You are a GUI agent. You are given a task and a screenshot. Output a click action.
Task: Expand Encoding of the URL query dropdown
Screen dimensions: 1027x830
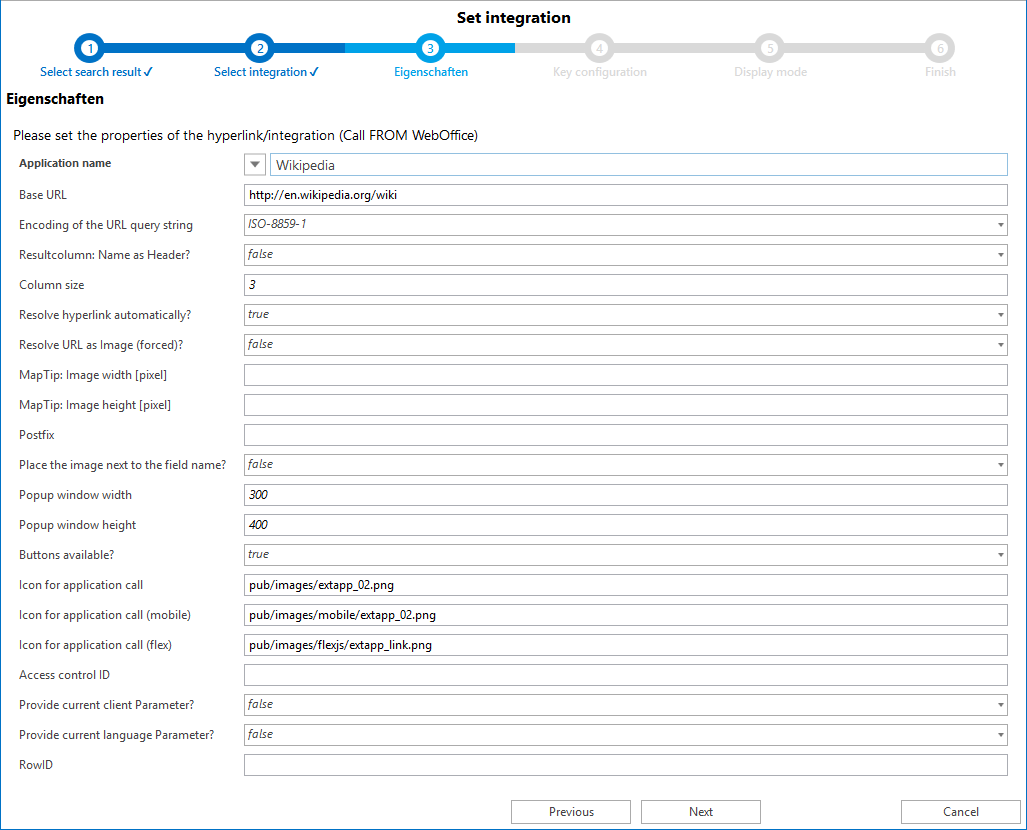coord(1000,225)
